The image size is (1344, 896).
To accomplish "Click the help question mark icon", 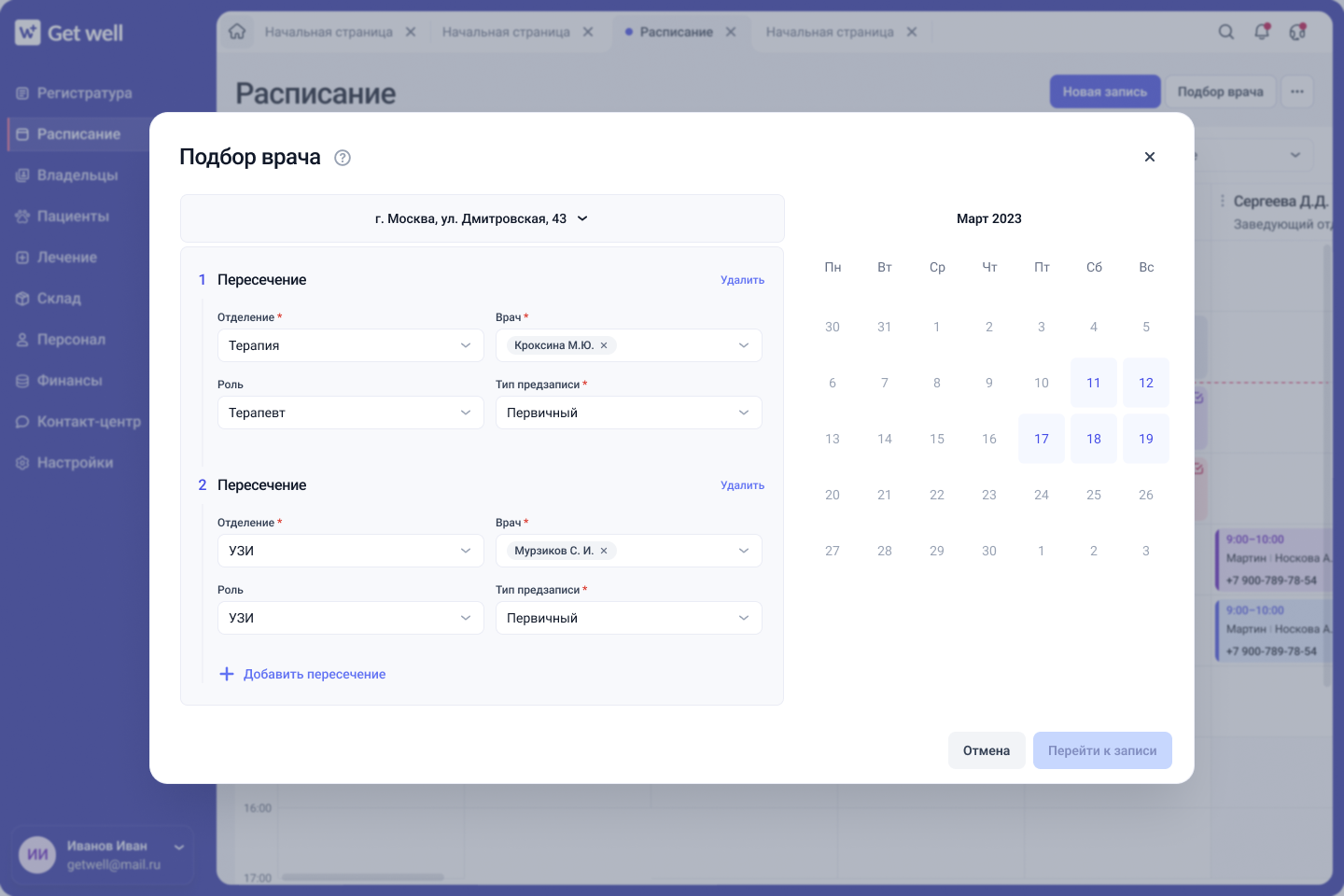I will tap(343, 158).
